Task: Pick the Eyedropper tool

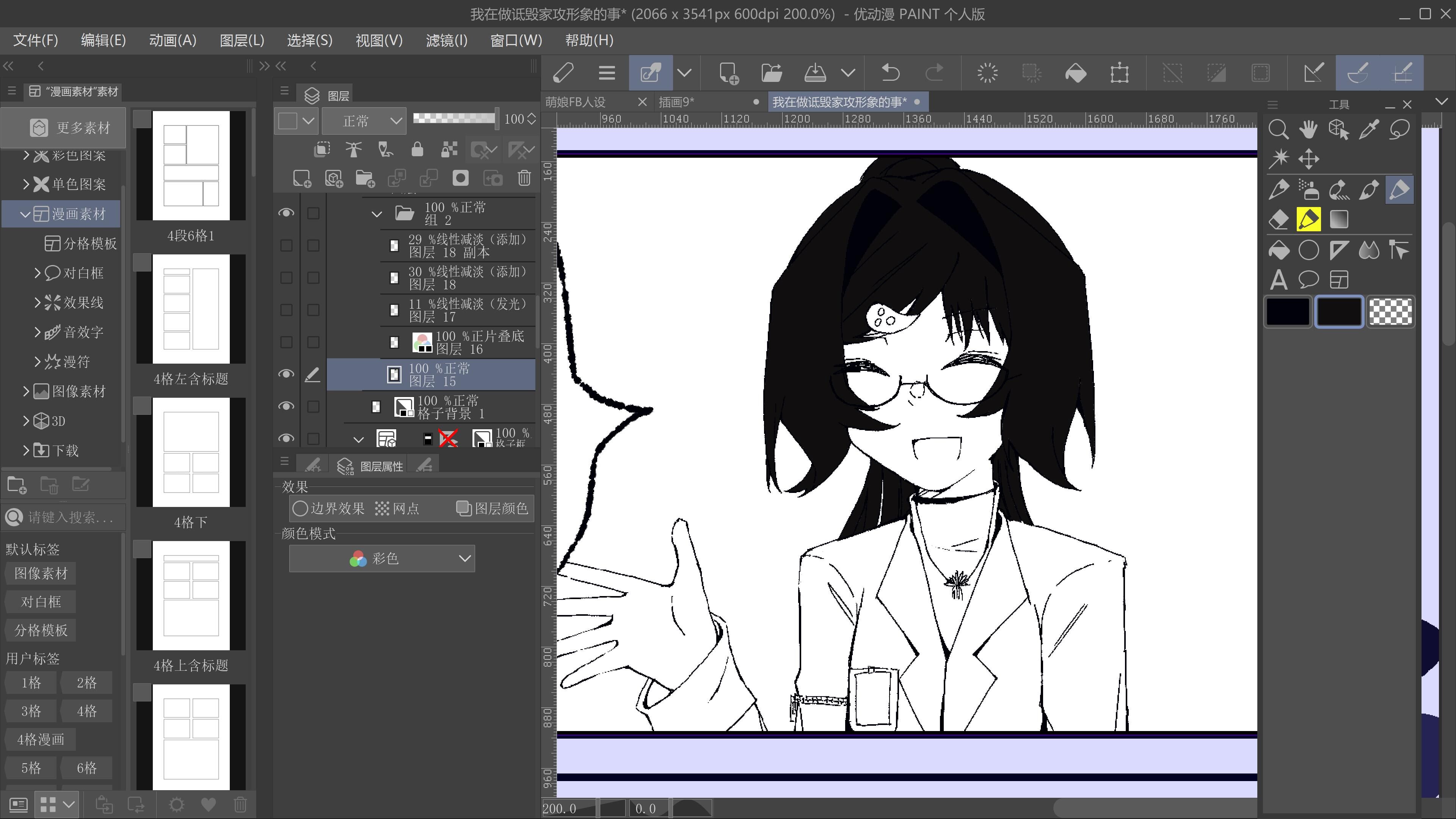Action: [1368, 129]
